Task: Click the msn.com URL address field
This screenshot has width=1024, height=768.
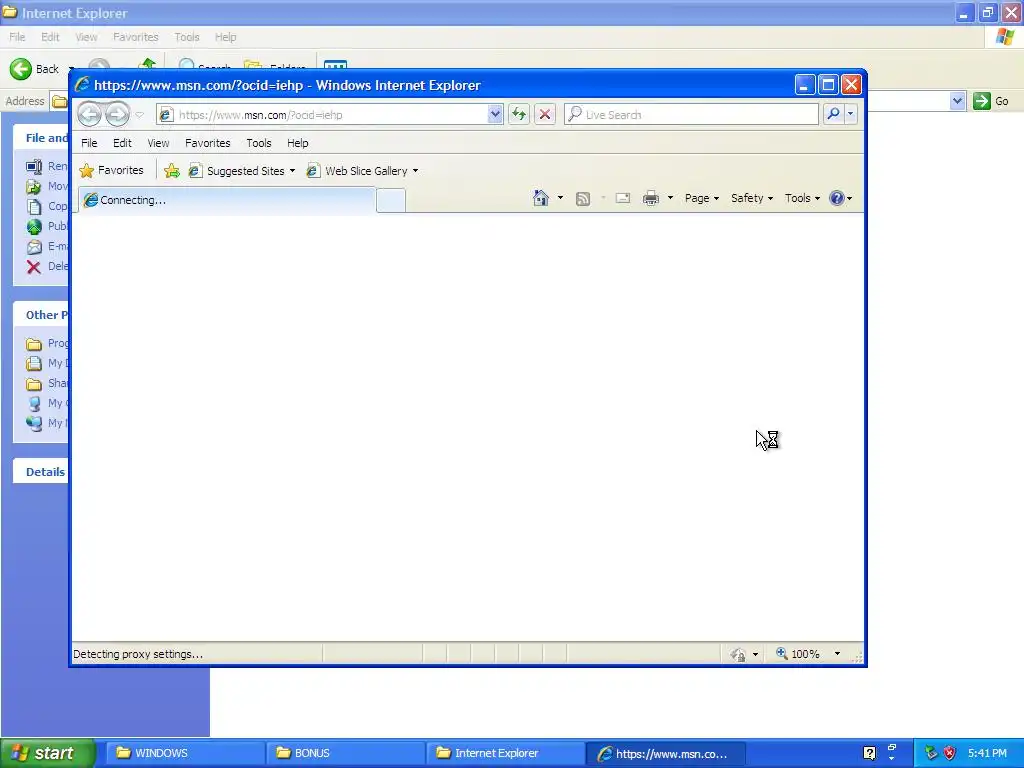Action: coord(330,115)
